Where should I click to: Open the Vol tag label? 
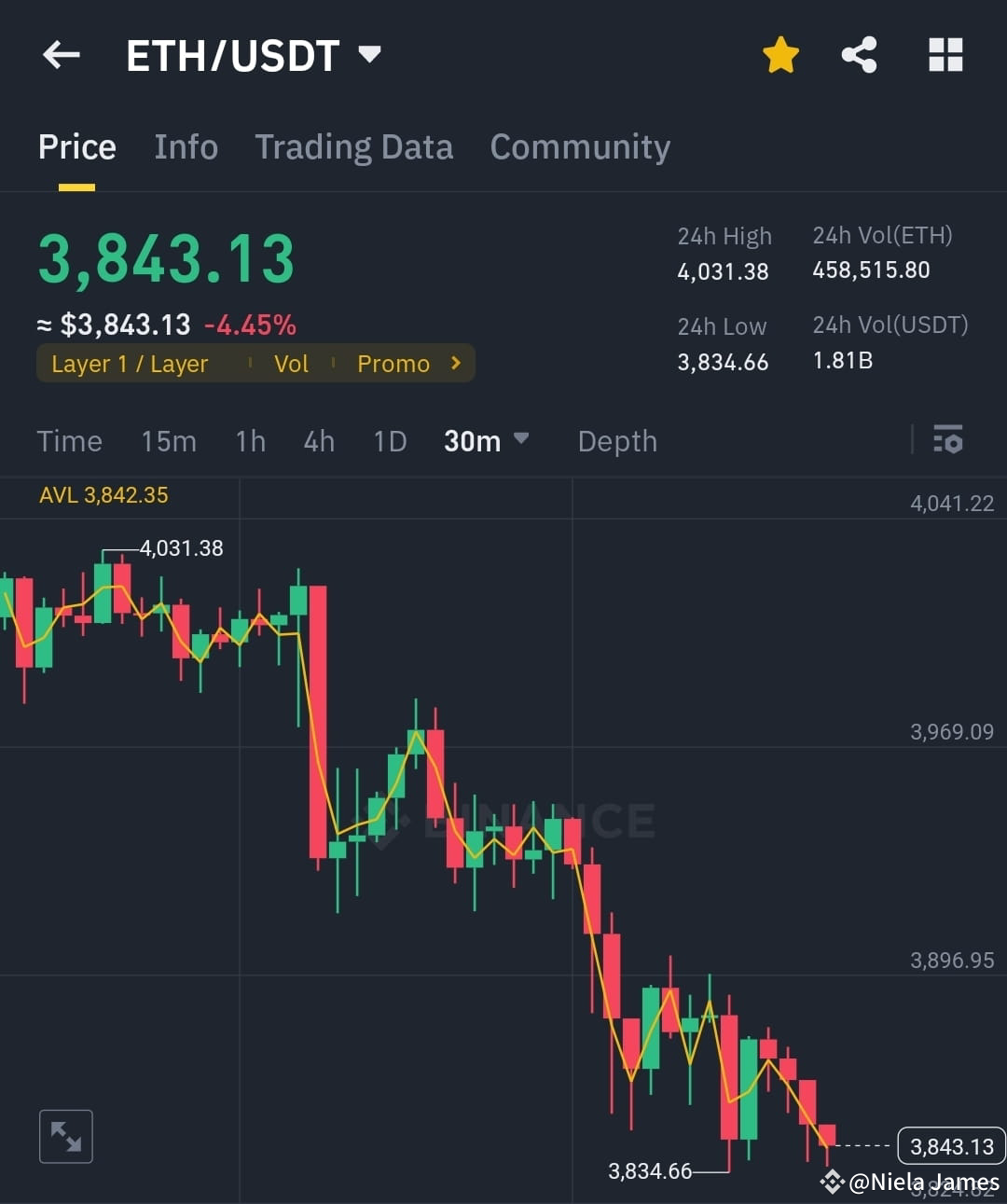[291, 363]
